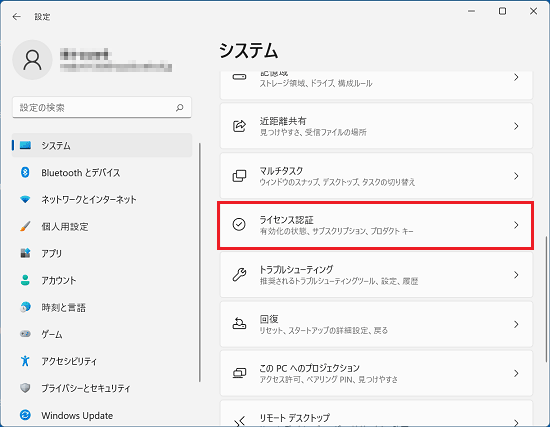Click the sidebar vertical scrollbar
This screenshot has width=550, height=427.
pos(200,262)
